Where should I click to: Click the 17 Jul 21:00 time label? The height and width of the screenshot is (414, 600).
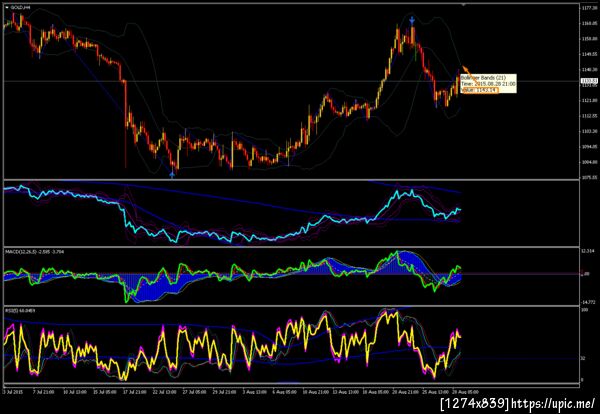click(134, 392)
